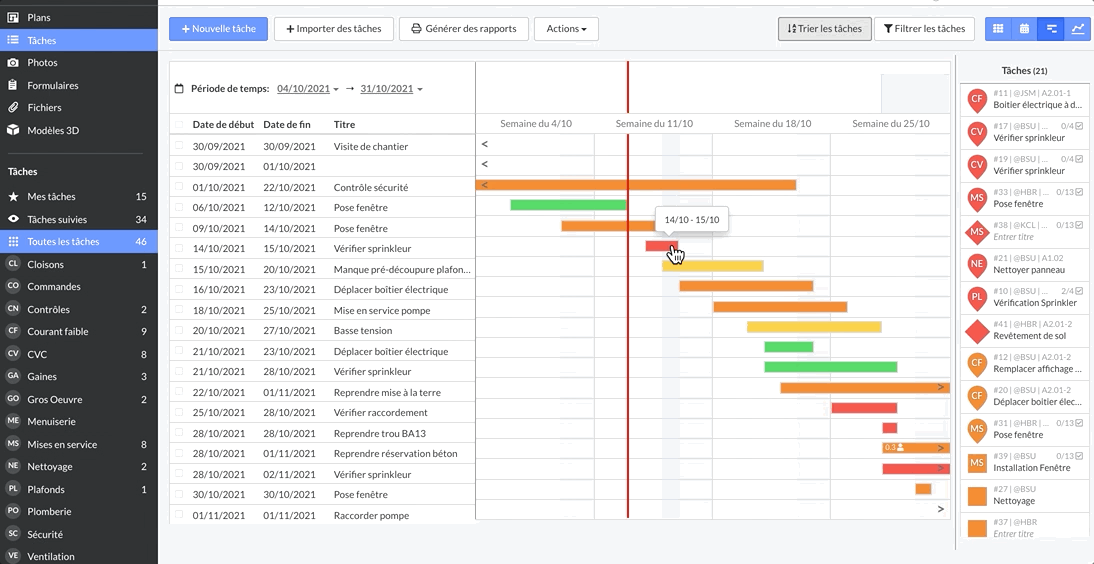This screenshot has width=1094, height=564.
Task: Click the NE pin for Nettoyer panneau
Action: point(977,265)
